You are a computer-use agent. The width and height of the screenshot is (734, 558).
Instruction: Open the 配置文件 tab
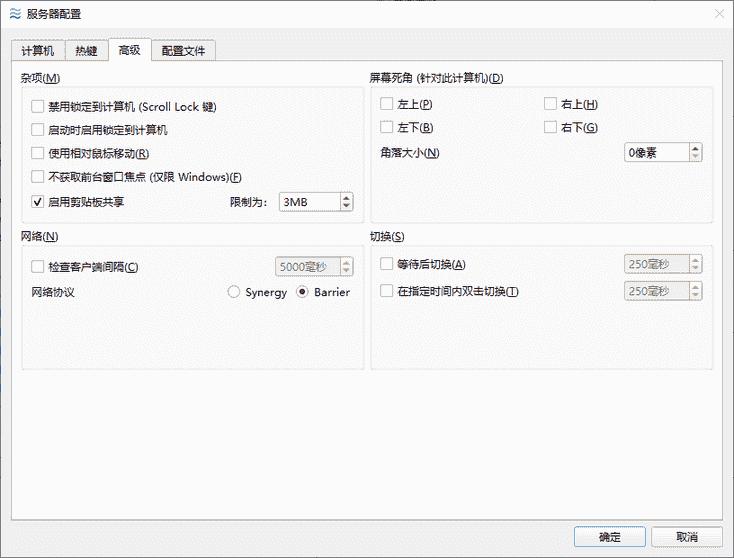click(184, 51)
